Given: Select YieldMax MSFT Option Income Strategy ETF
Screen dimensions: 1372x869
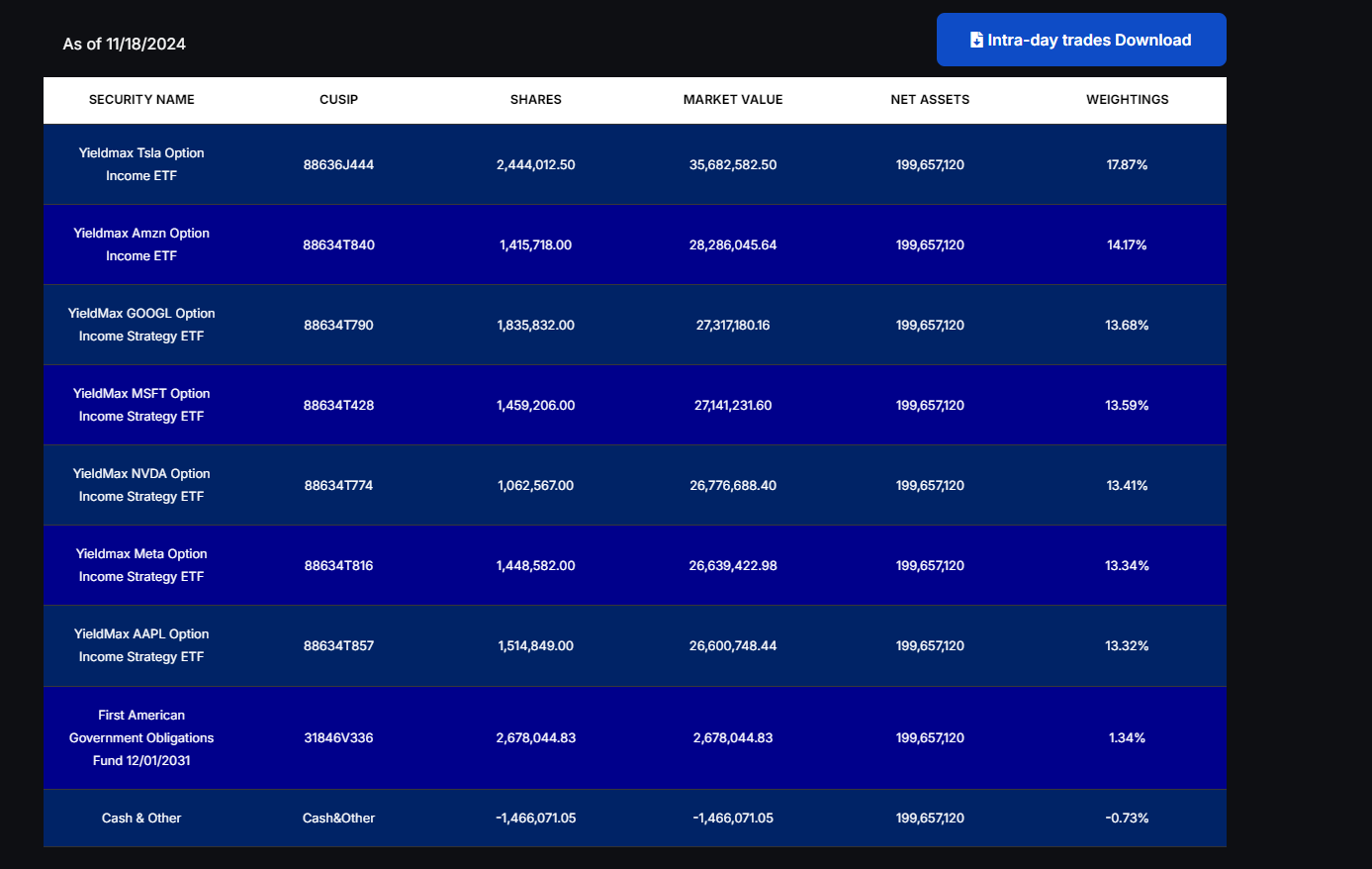Looking at the screenshot, I should [x=141, y=405].
